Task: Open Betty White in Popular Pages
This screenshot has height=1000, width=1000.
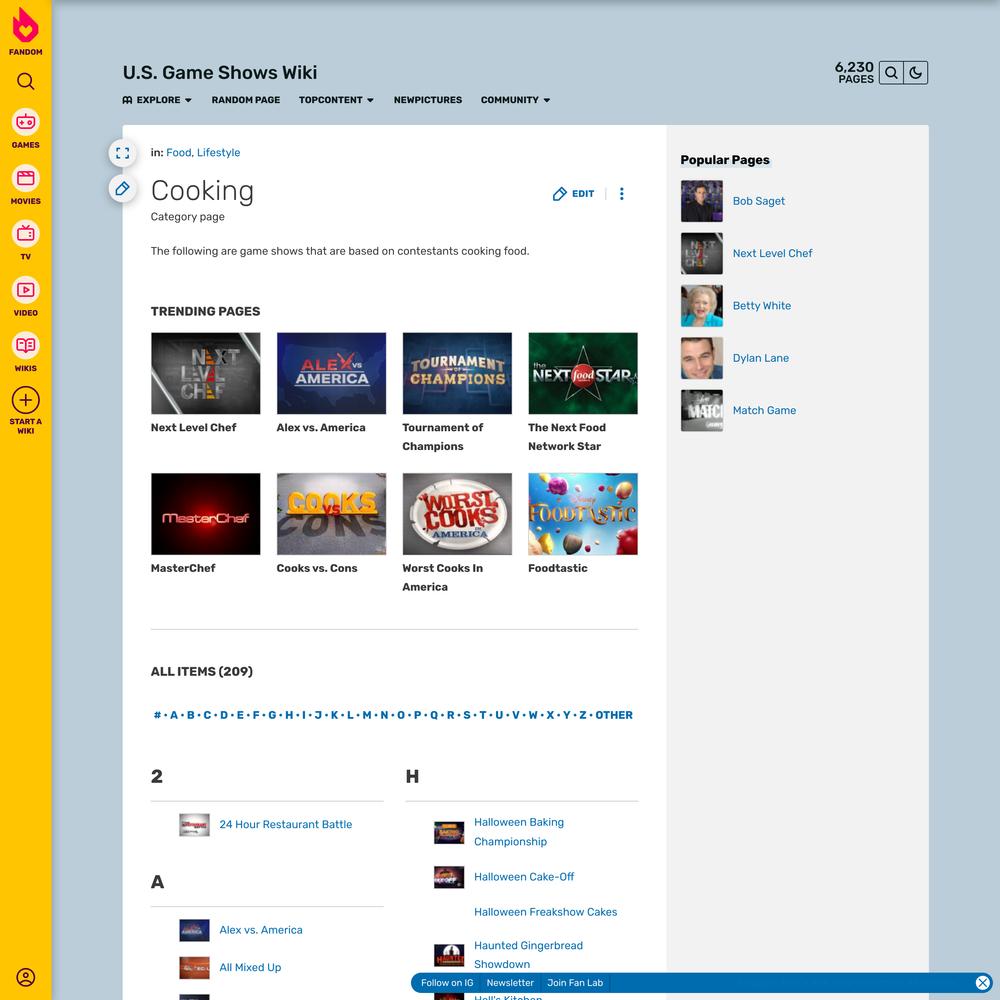Action: (761, 305)
